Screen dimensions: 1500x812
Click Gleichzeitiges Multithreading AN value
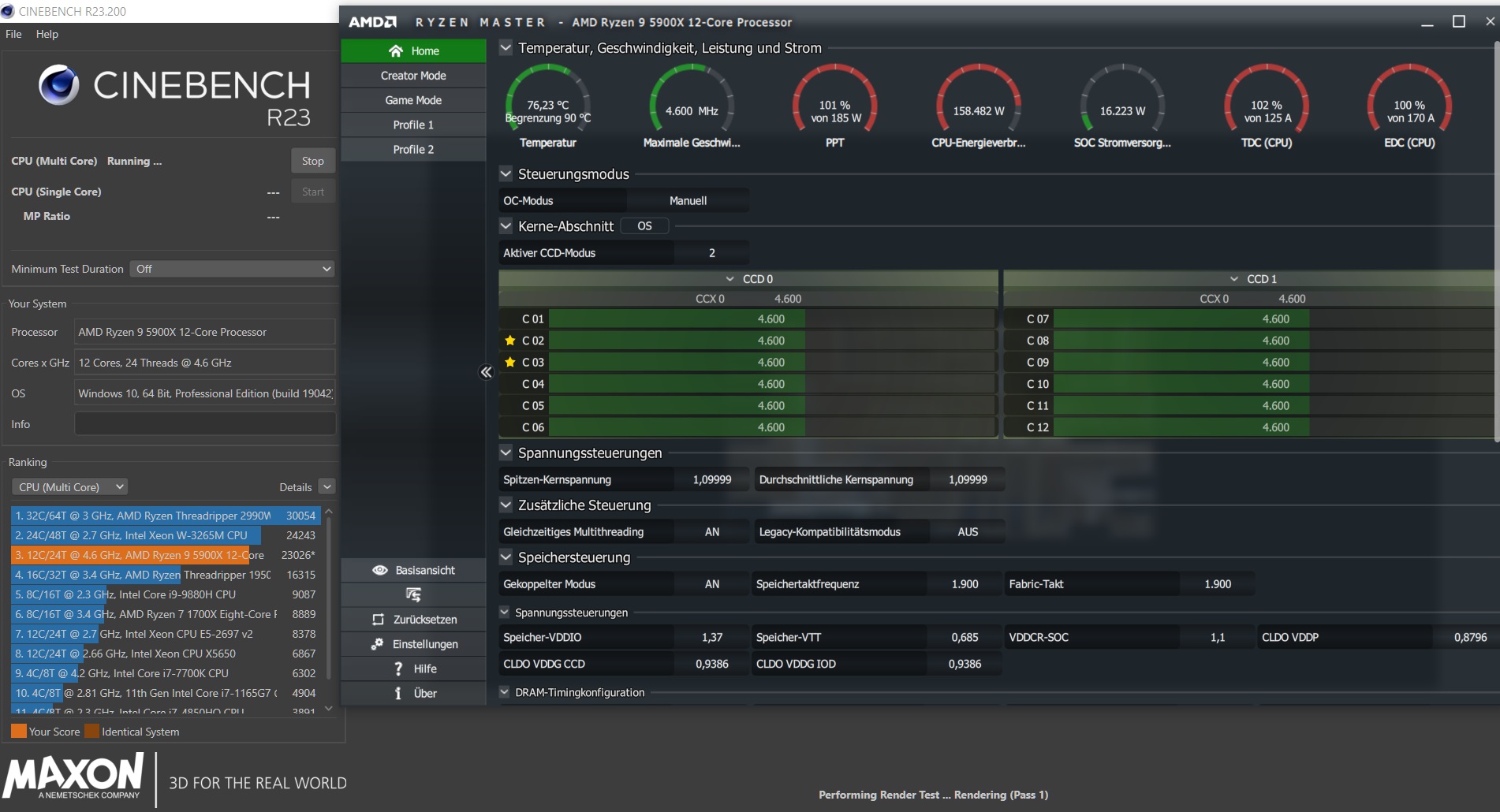712,532
